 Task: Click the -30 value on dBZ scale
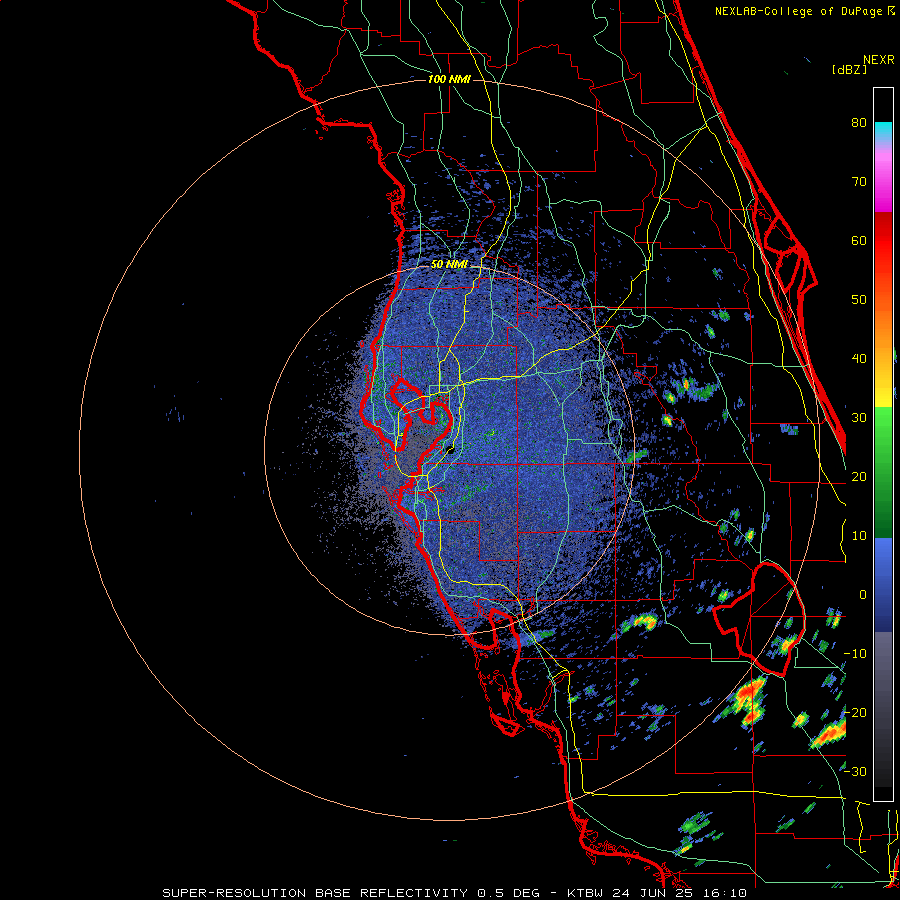point(855,771)
